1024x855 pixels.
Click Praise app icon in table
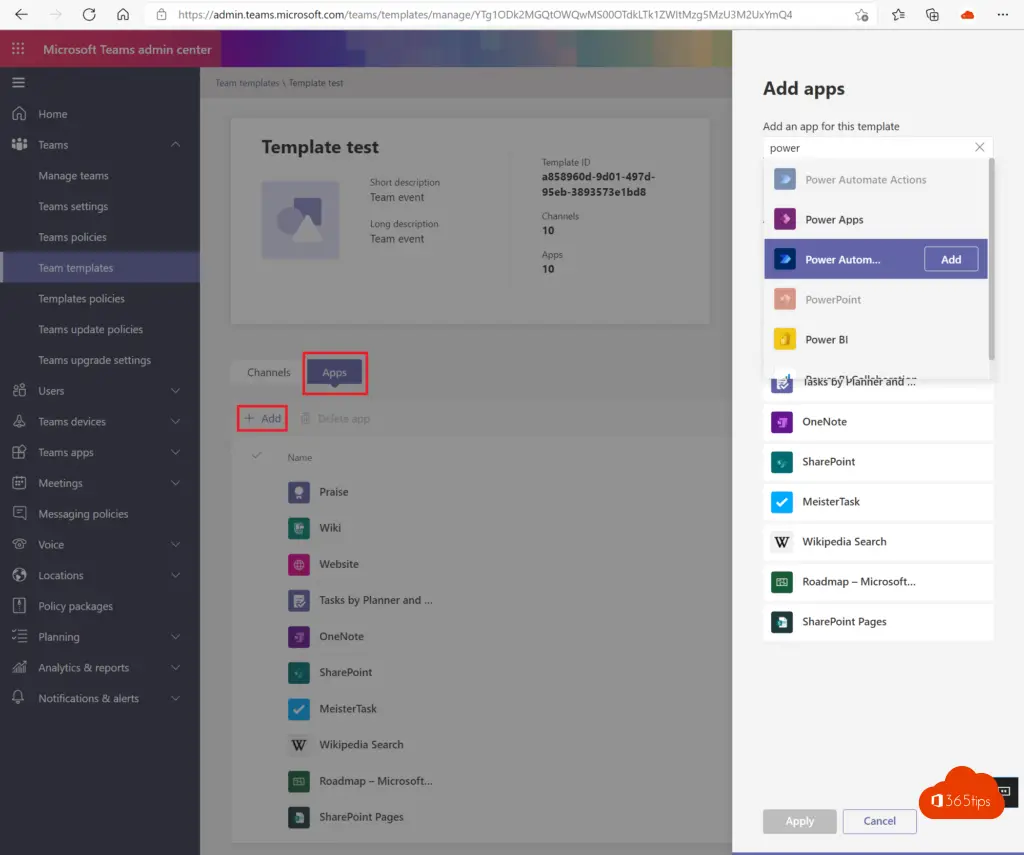298,492
